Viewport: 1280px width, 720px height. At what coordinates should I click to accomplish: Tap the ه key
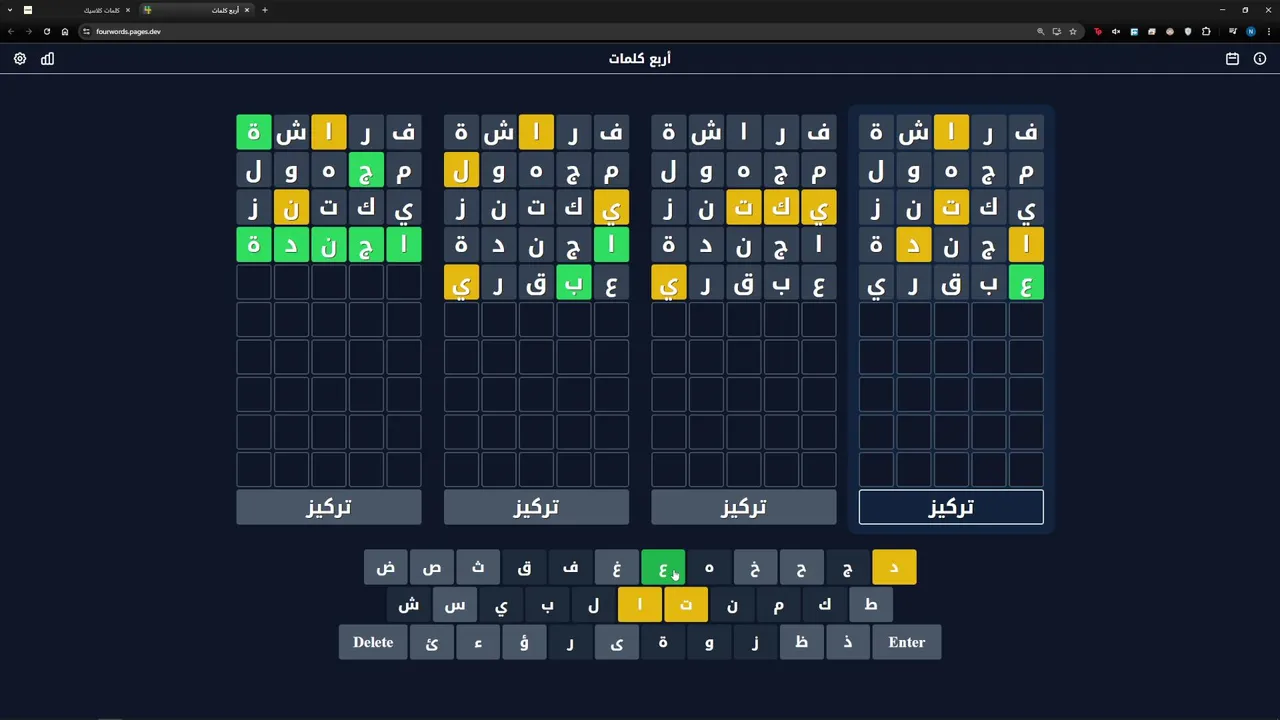(709, 568)
